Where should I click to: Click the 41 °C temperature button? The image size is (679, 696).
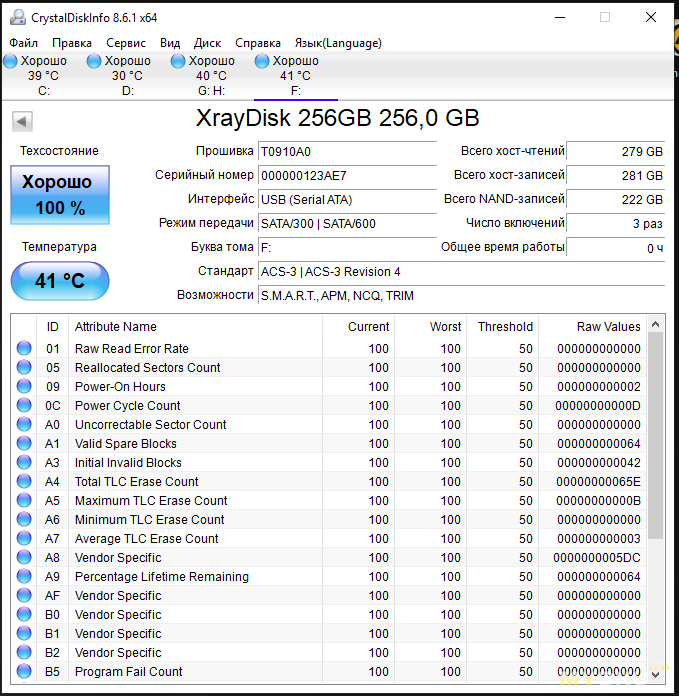60,281
